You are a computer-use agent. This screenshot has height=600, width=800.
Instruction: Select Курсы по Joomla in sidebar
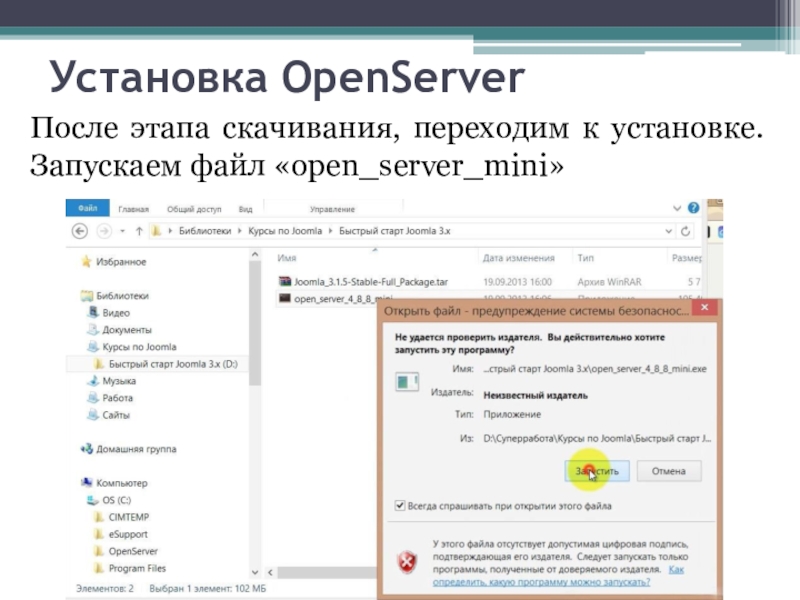coord(139,347)
